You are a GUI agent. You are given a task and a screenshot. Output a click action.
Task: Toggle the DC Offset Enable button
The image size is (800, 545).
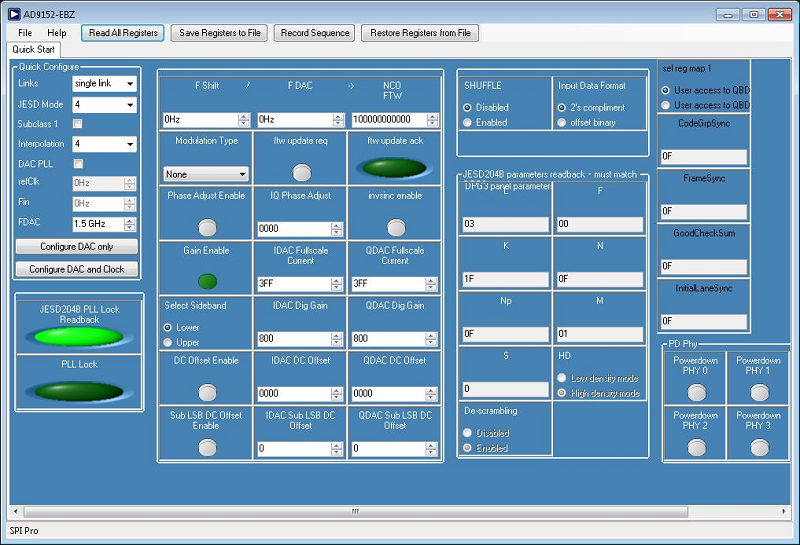click(x=206, y=392)
